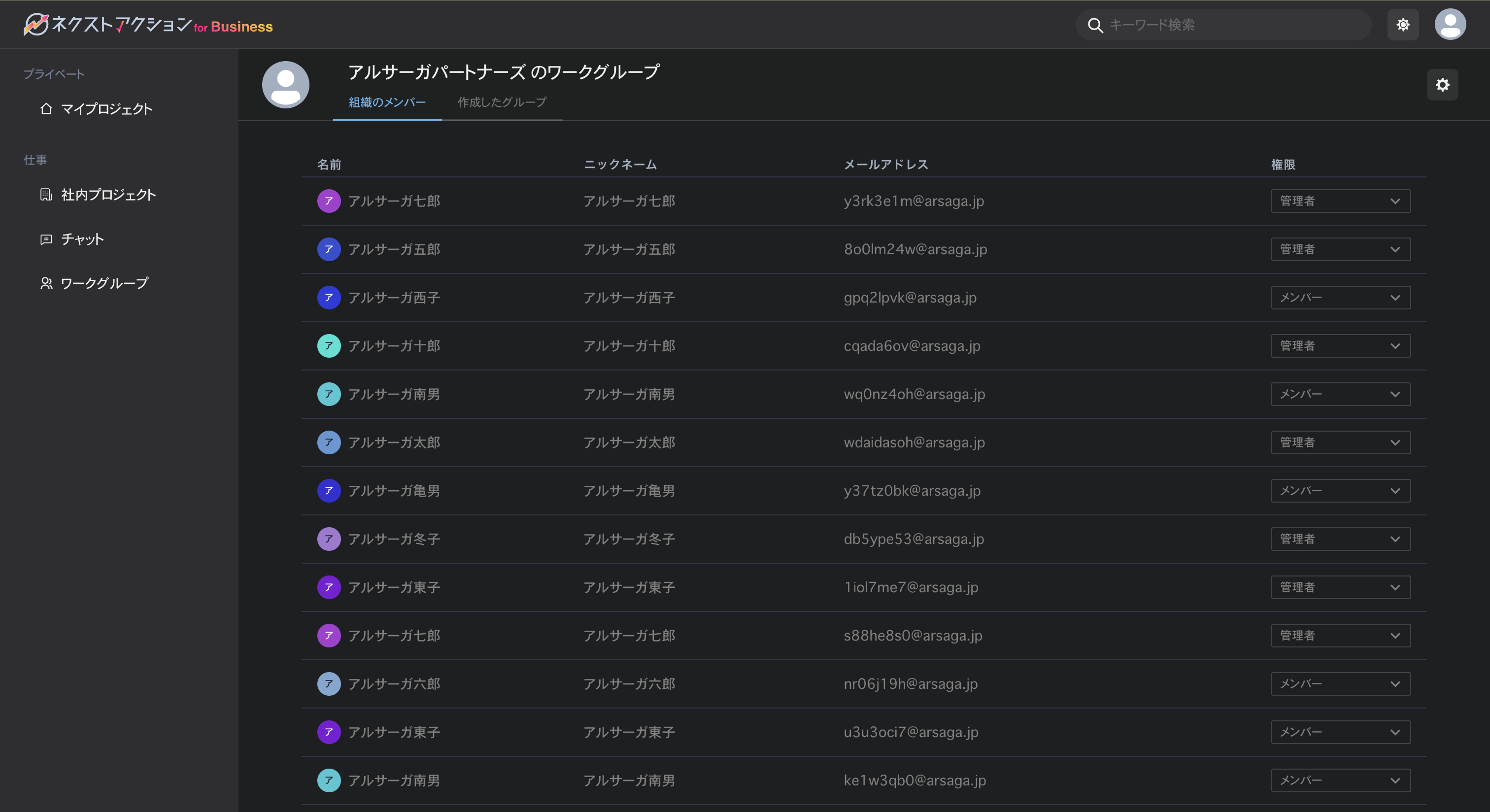
Task: Click the workgroup avatar image
Action: (x=286, y=84)
